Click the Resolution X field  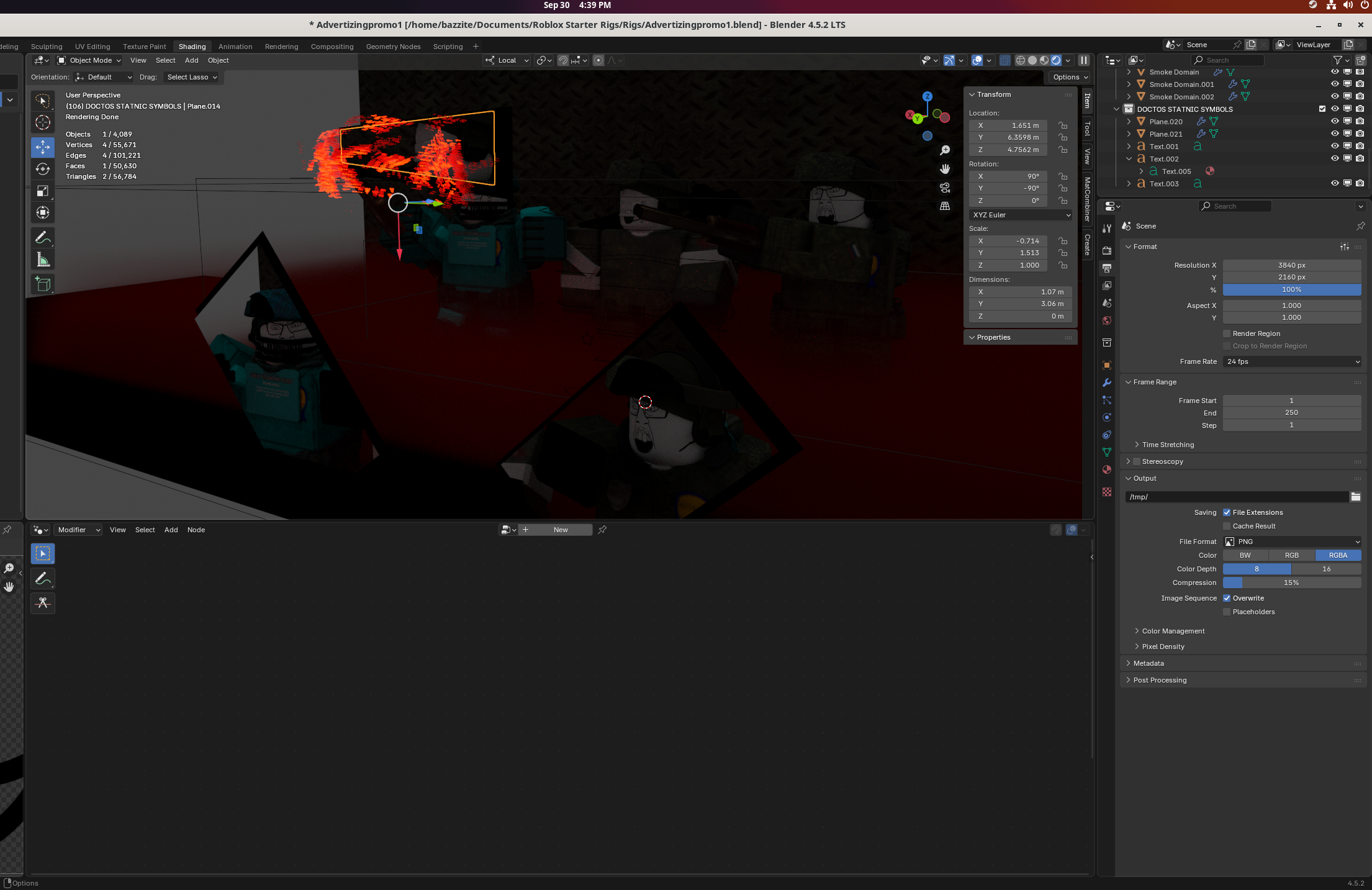[x=1291, y=265]
